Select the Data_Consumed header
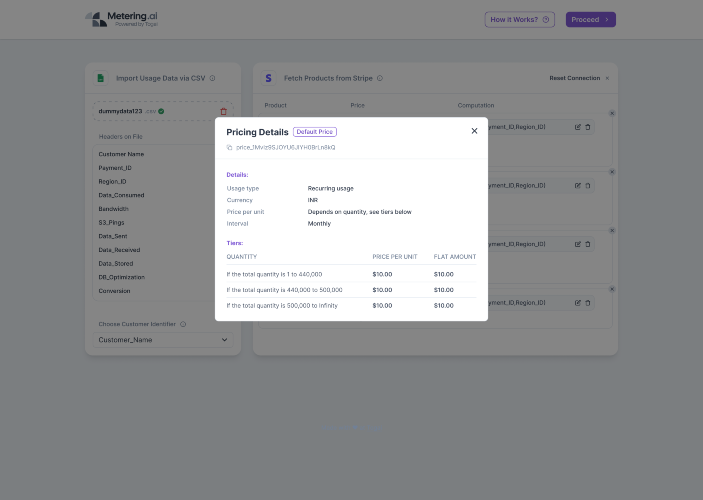 [x=121, y=196]
